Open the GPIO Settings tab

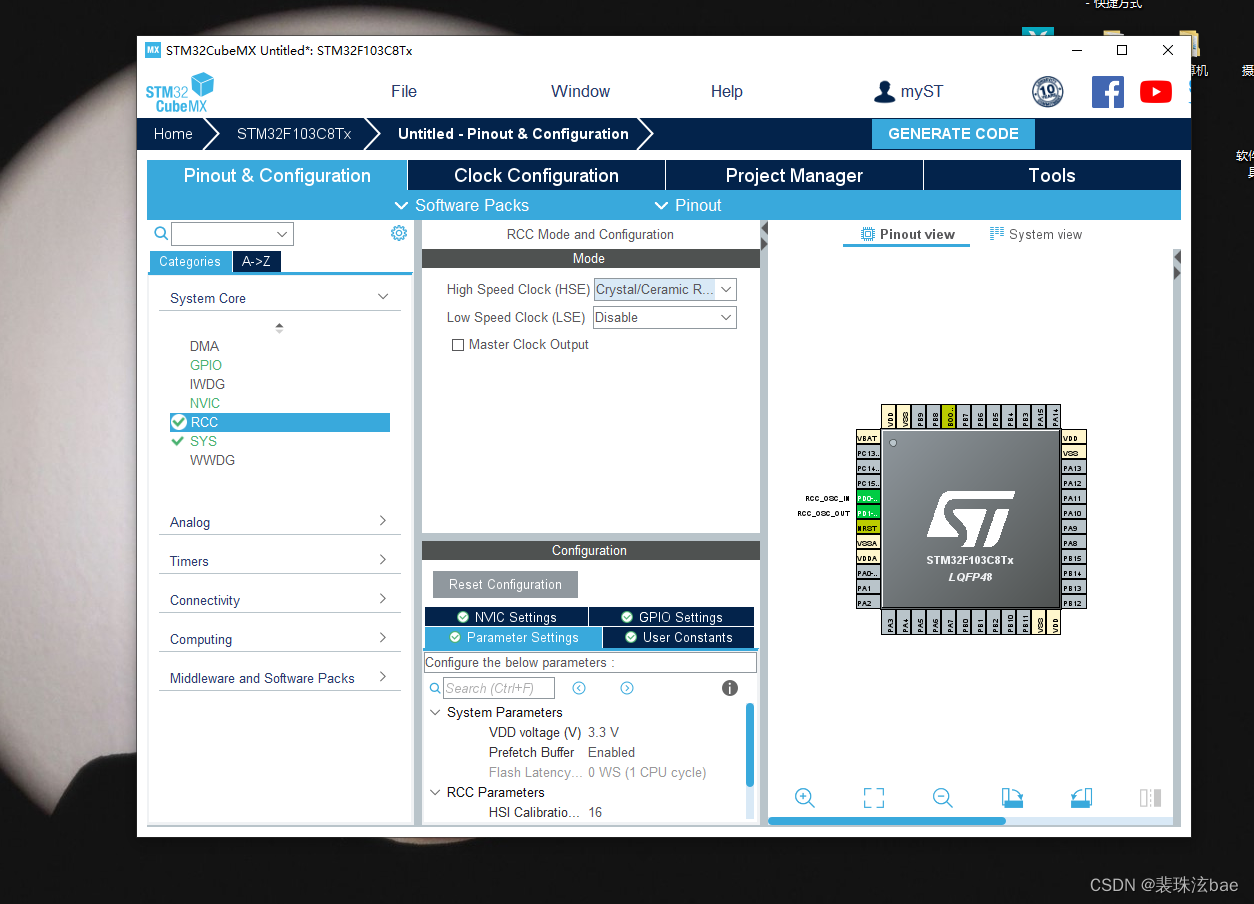coord(671,617)
